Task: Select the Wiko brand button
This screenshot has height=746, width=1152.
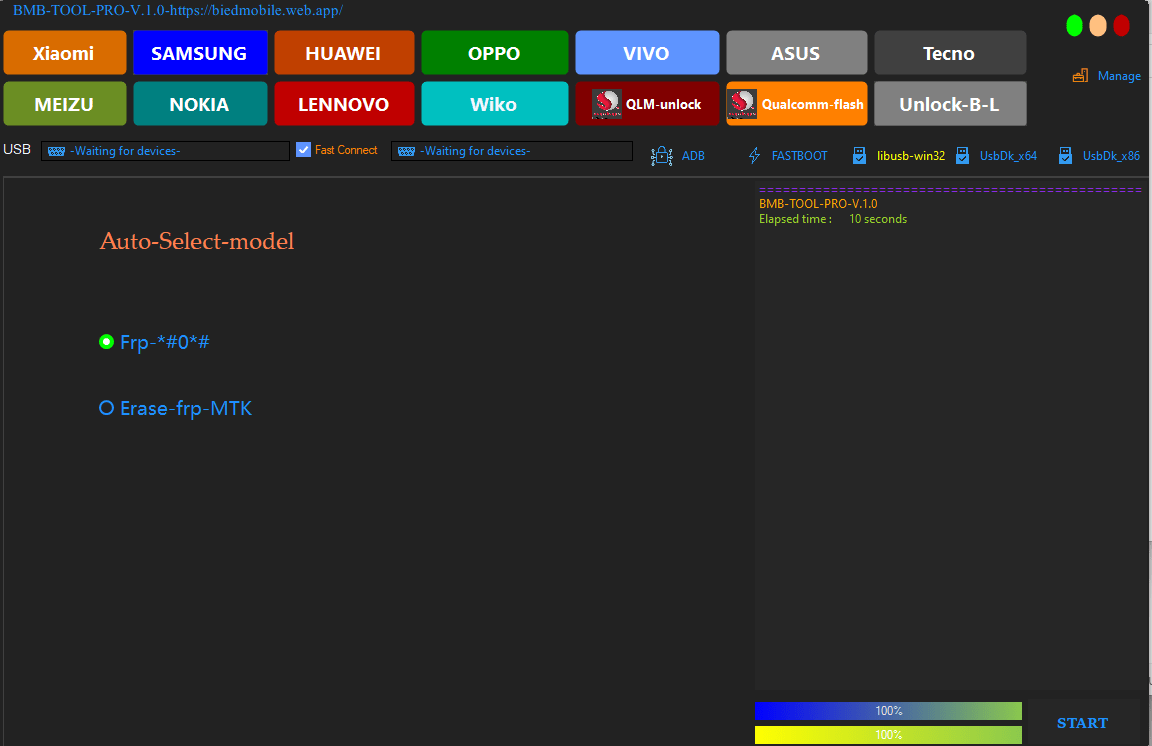Action: click(494, 104)
